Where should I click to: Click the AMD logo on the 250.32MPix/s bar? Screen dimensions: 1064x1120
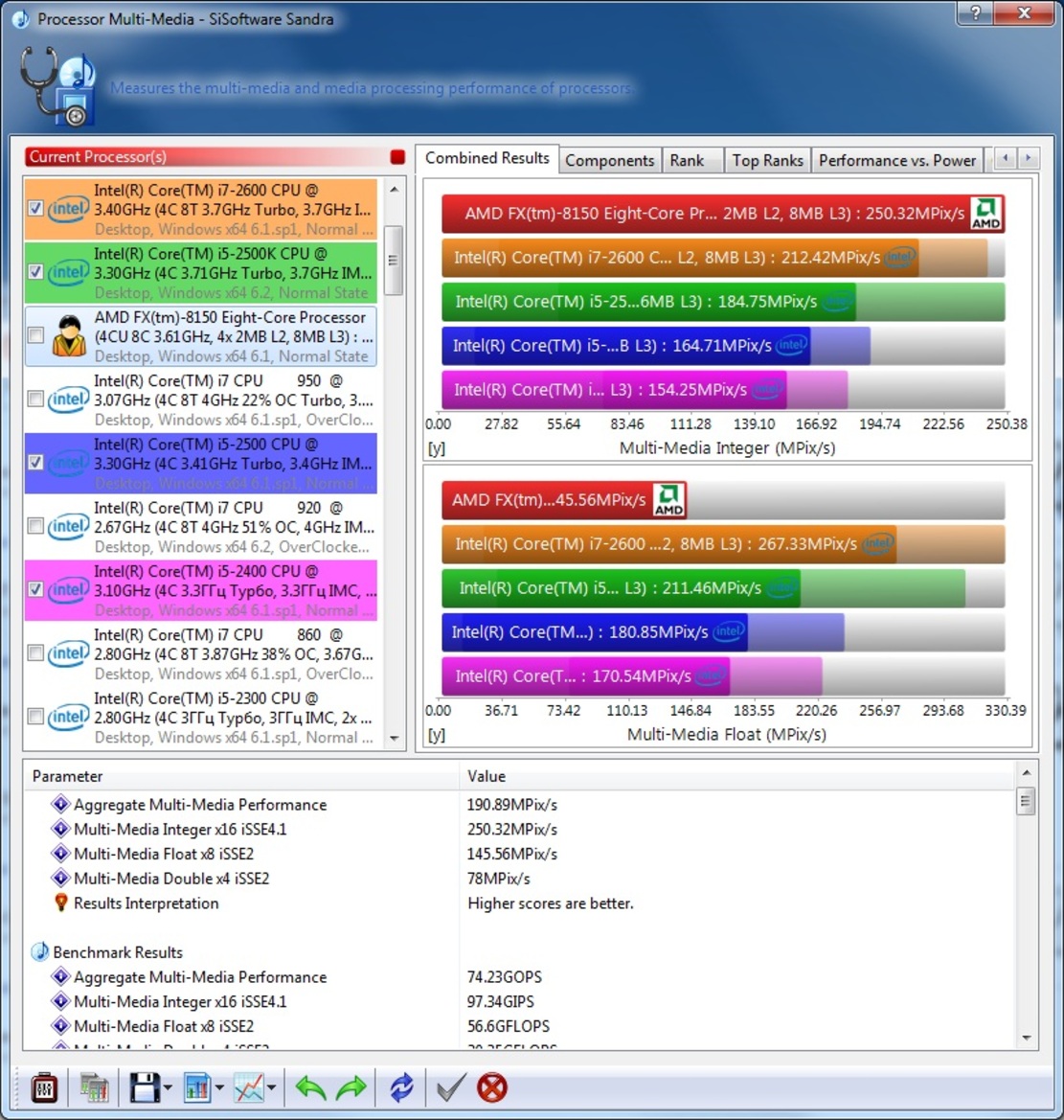pos(986,214)
